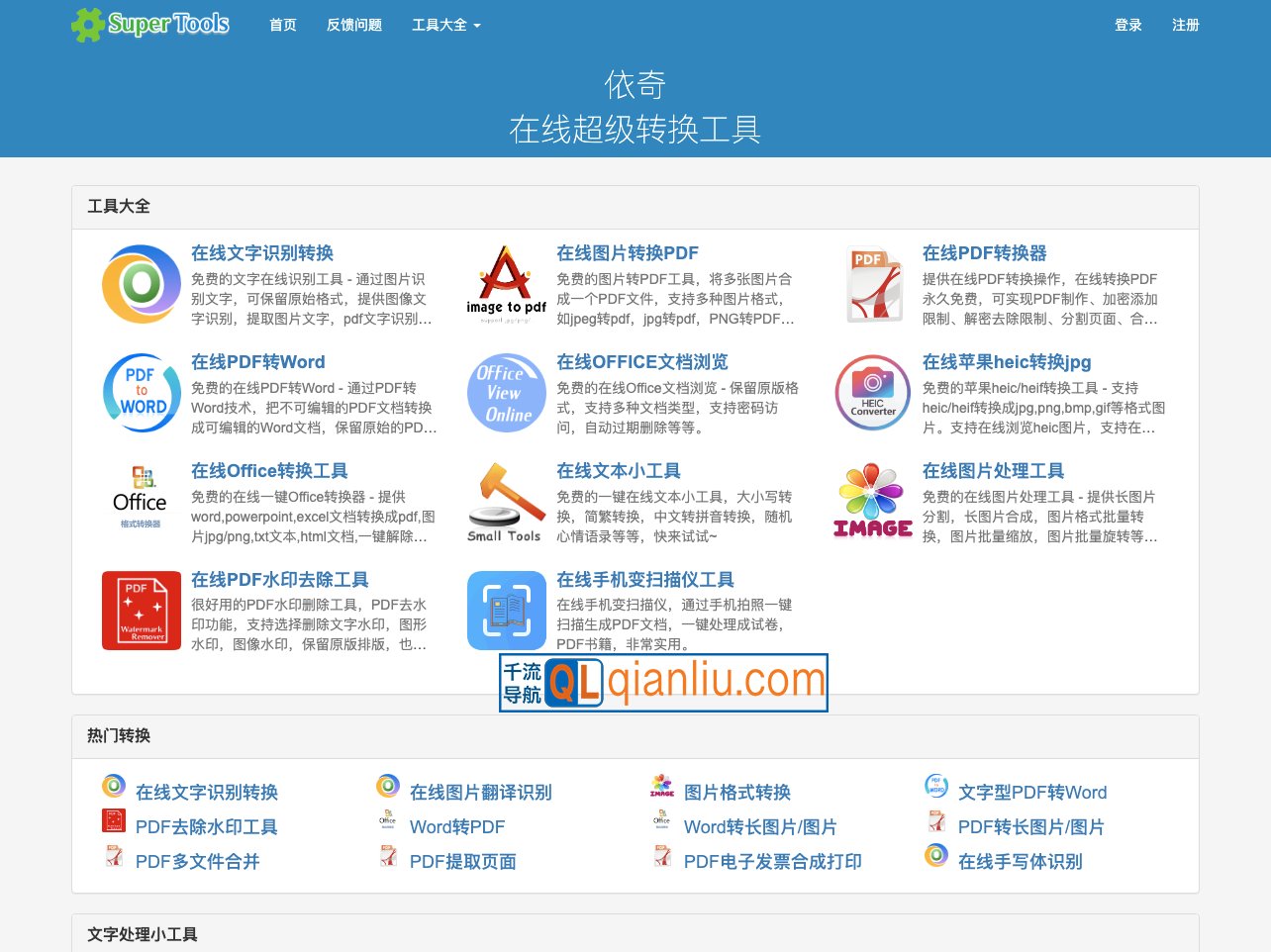1271x952 pixels.
Task: Click the 在线文字识别转换 OCR tool icon
Action: (x=141, y=284)
